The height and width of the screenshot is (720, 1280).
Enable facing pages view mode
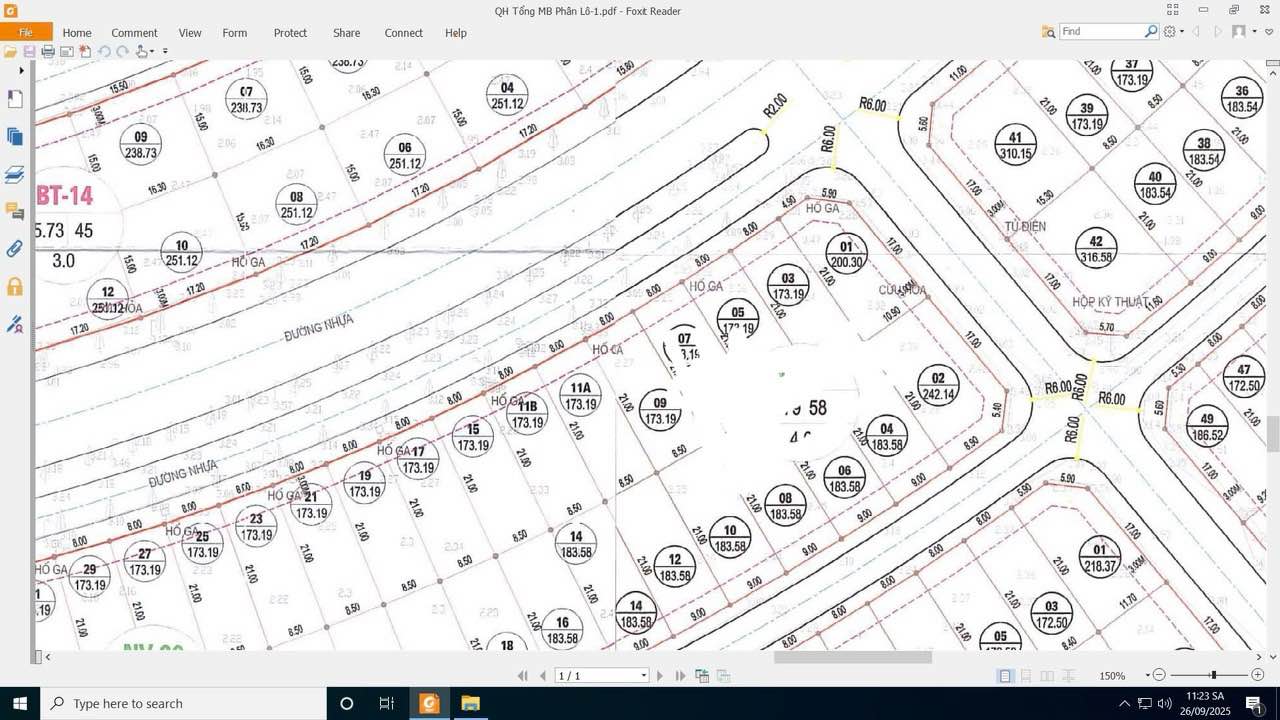click(1047, 675)
